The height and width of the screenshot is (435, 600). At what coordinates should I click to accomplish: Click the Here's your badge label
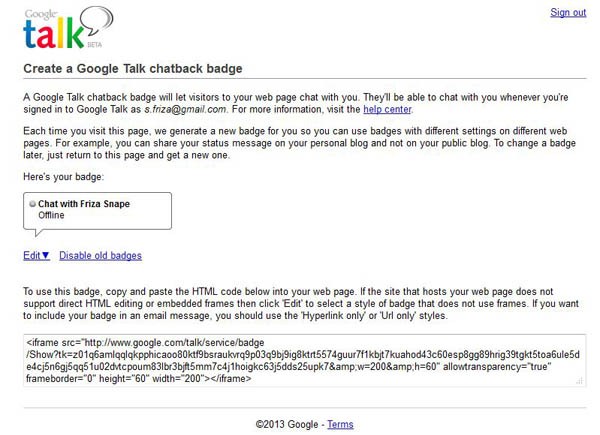pos(64,177)
